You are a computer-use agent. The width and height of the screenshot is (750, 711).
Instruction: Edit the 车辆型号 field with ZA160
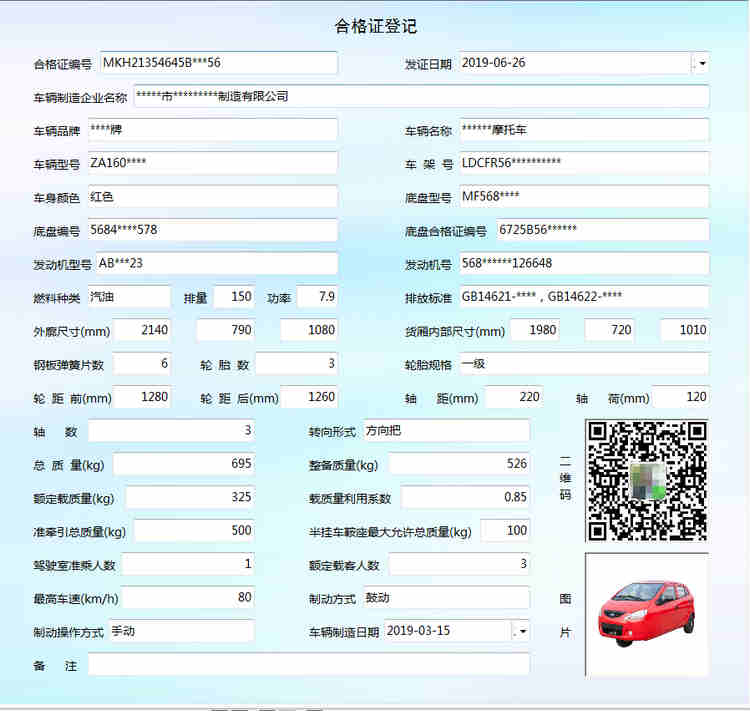tap(212, 164)
